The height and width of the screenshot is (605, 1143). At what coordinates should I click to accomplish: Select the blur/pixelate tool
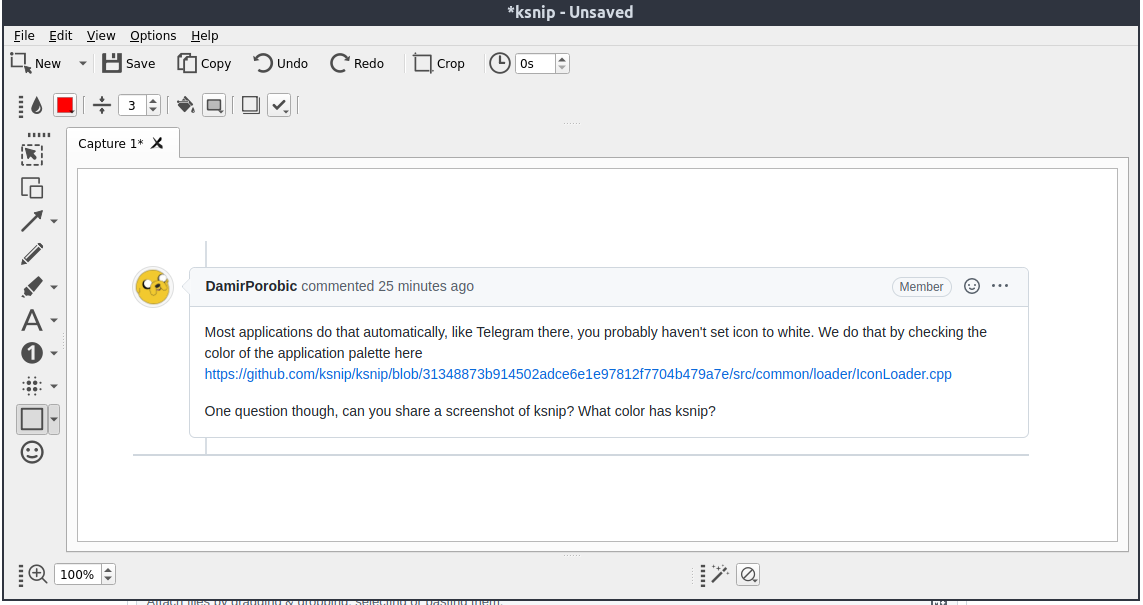point(32,386)
